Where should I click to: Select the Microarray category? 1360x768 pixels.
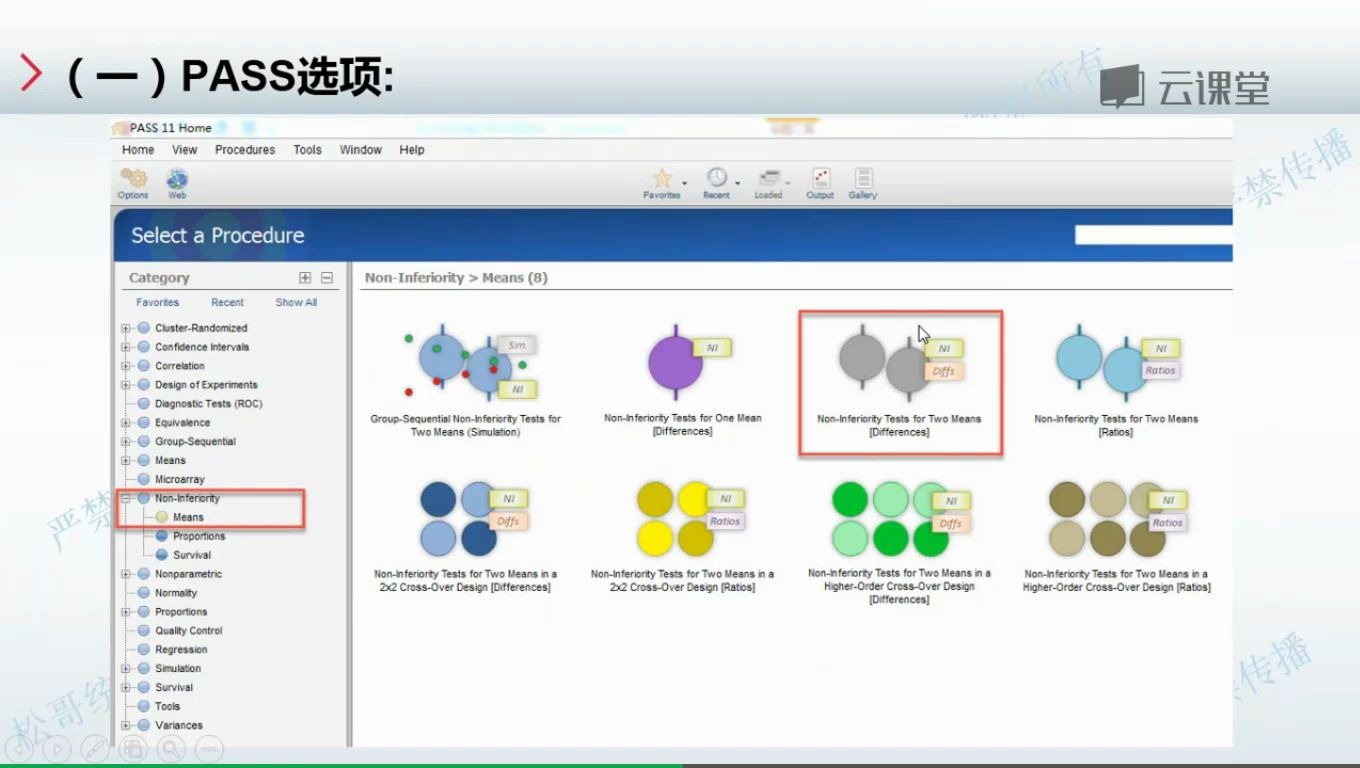[179, 480]
